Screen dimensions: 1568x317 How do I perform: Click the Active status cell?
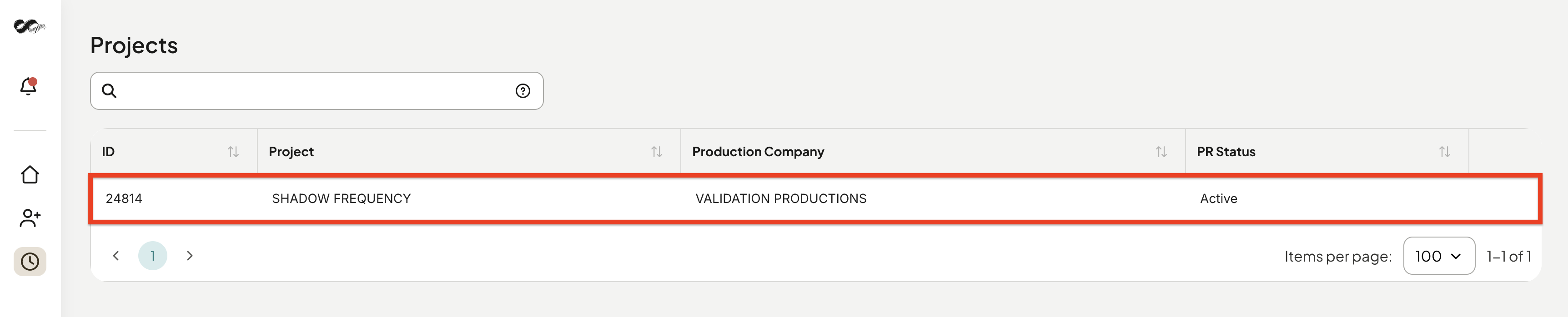(1219, 198)
